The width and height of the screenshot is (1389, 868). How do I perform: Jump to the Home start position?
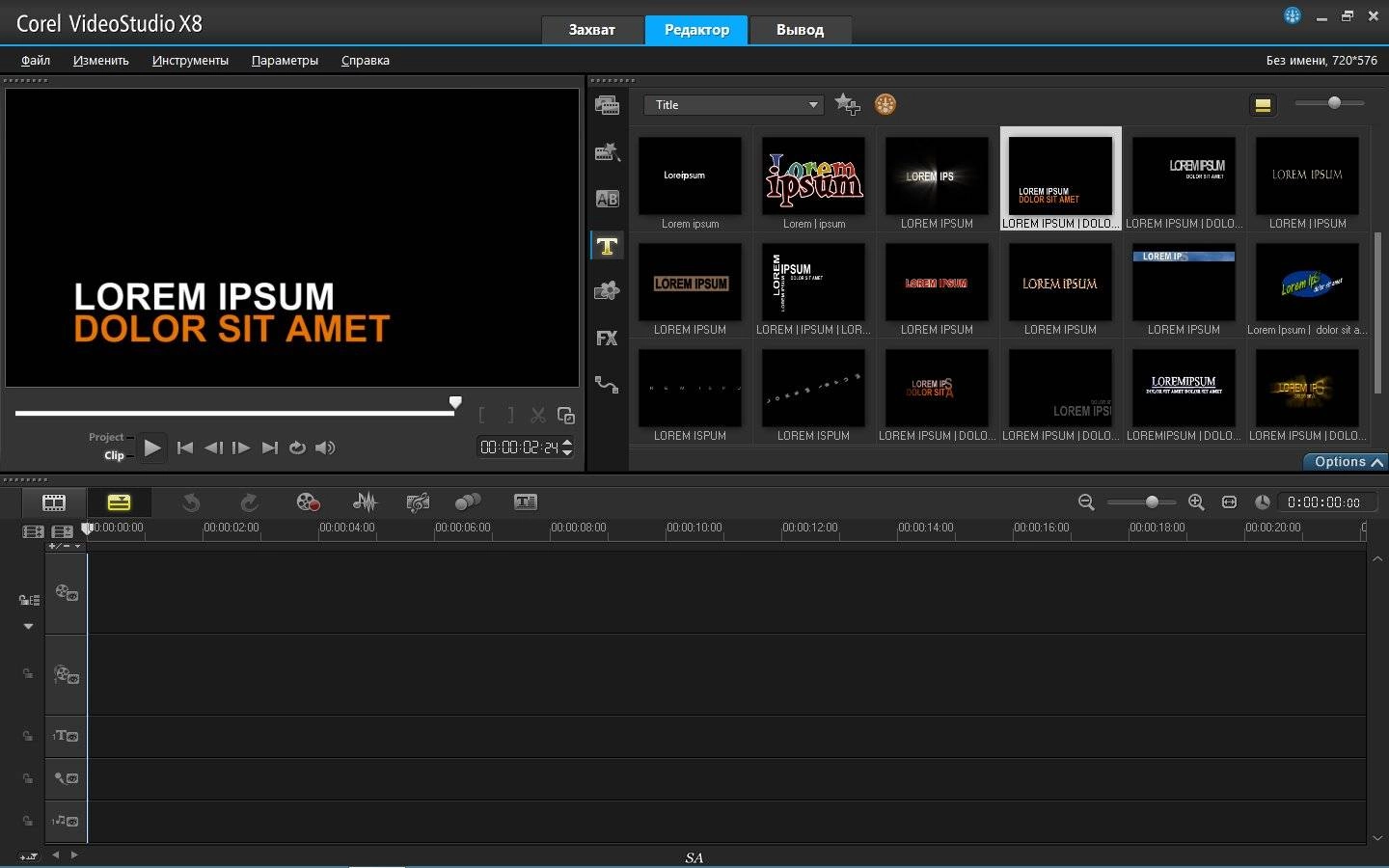click(x=185, y=448)
